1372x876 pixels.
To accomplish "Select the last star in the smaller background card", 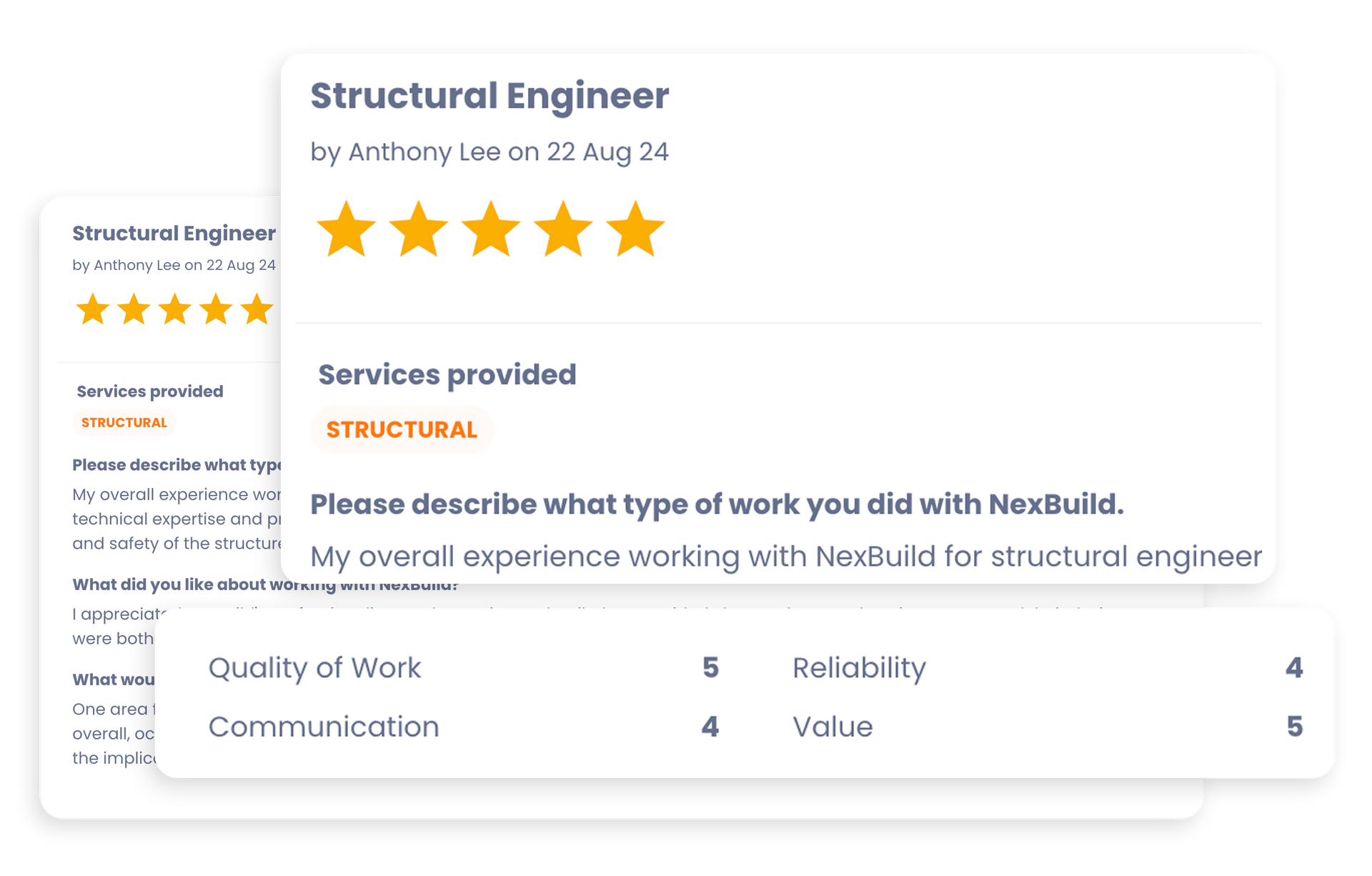I will [x=257, y=310].
